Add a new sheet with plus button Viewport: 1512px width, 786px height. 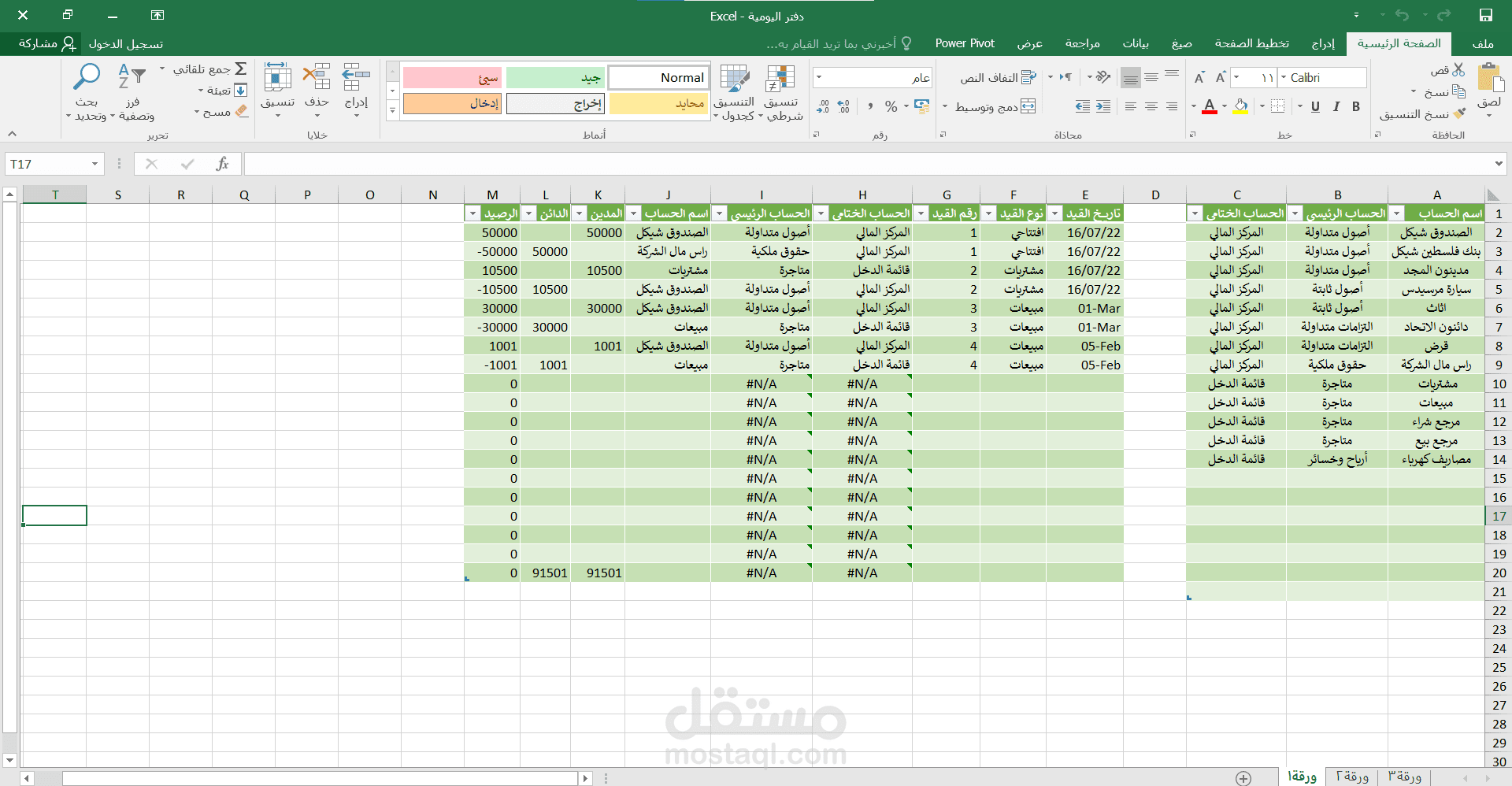tap(1243, 778)
